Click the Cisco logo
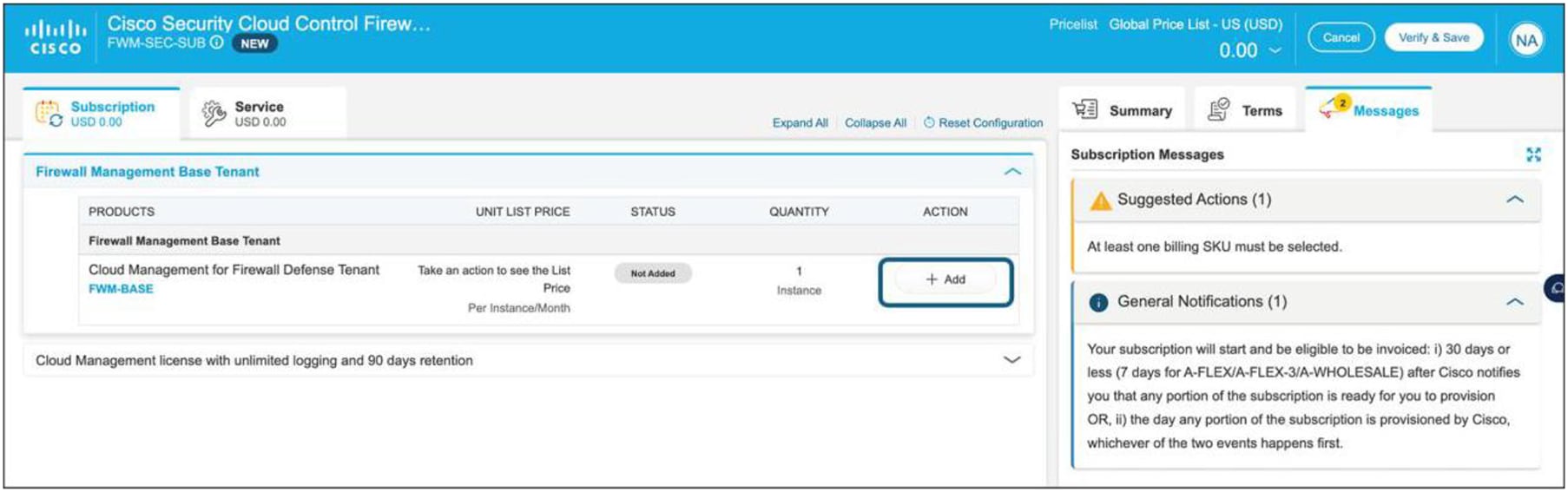The height and width of the screenshot is (492, 1568). [x=56, y=38]
